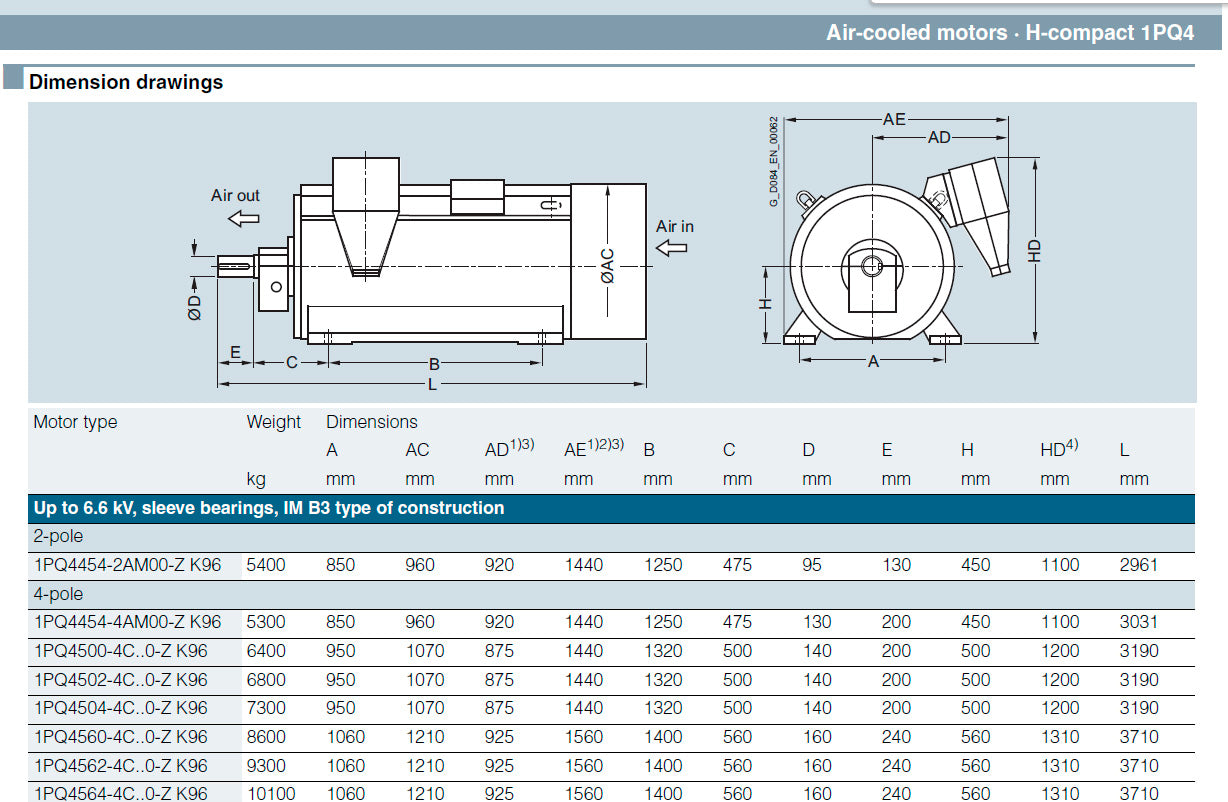
Task: Click the 'Motor type' column header
Action: pos(75,422)
